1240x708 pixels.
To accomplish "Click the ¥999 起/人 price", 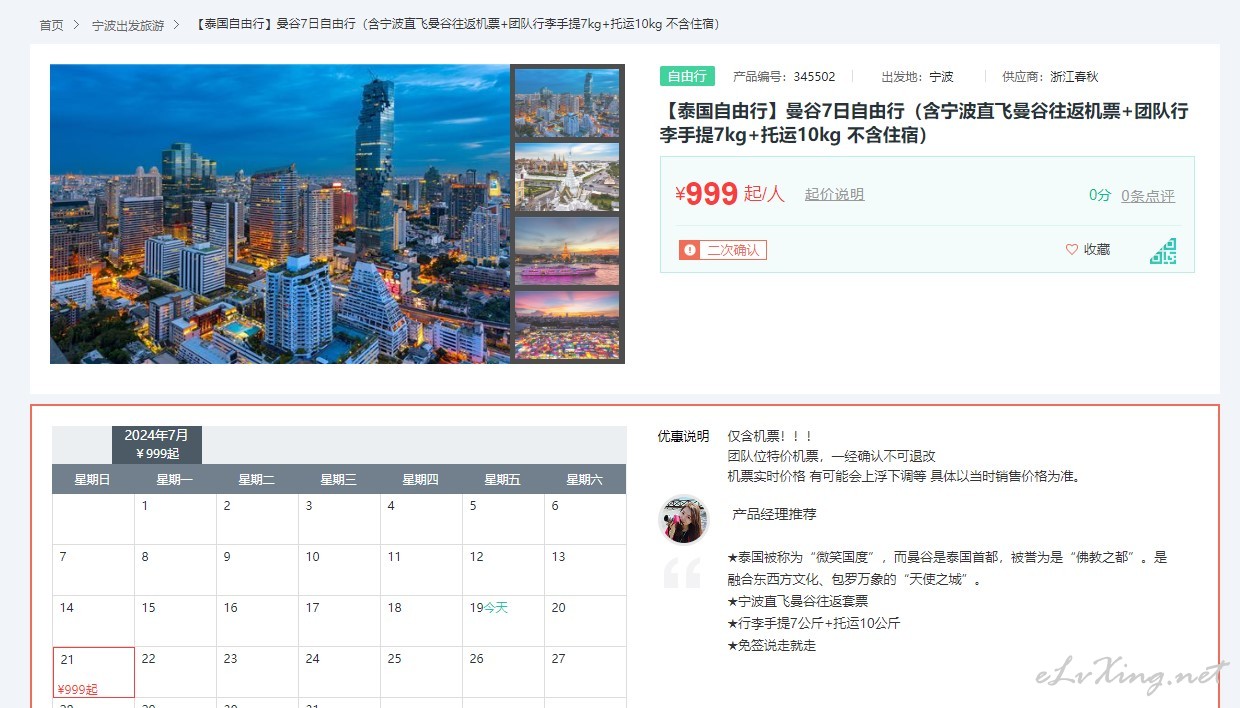I will 730,194.
